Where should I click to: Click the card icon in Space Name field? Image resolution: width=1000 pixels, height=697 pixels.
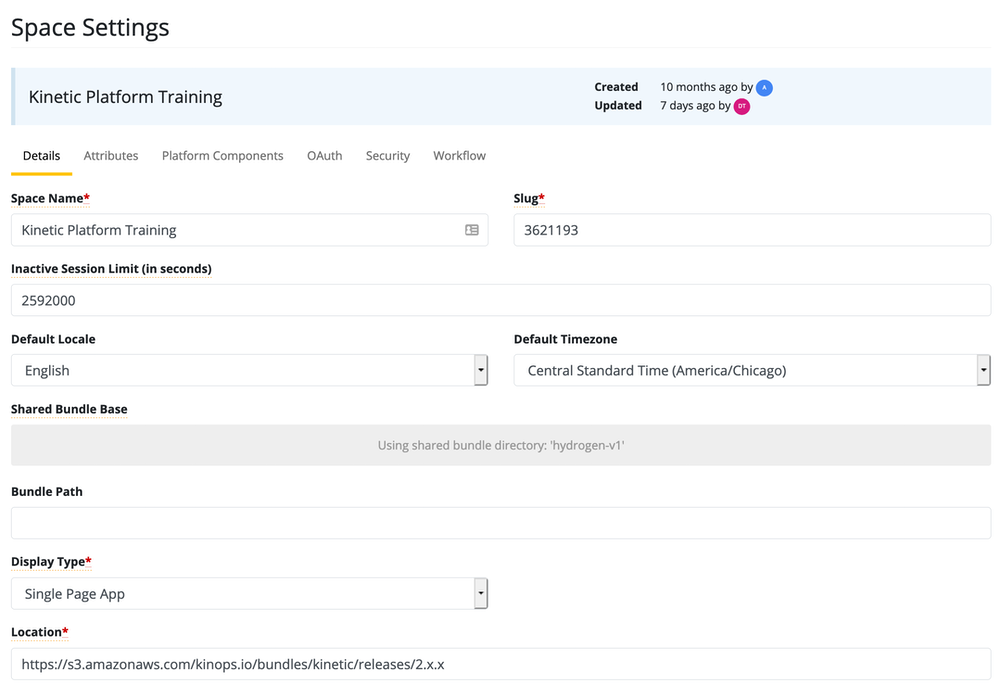click(x=472, y=230)
